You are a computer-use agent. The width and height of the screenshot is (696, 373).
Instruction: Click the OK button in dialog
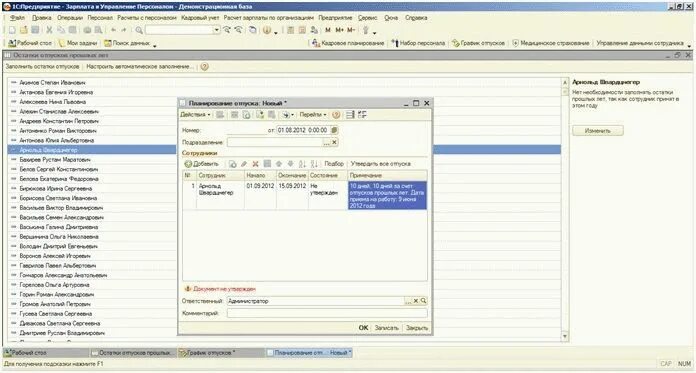pos(363,328)
